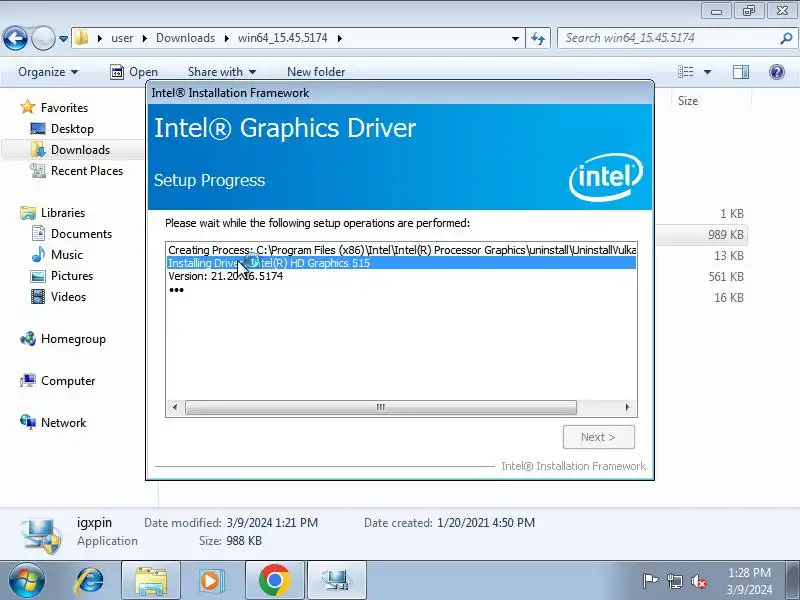Open Google Chrome from the taskbar
Screen dimensions: 800x600
click(x=274, y=581)
